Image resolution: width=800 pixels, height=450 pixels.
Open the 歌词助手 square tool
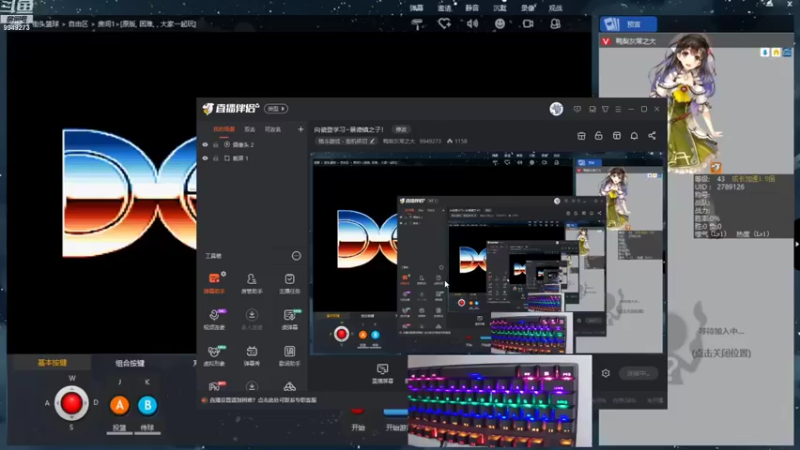point(289,355)
